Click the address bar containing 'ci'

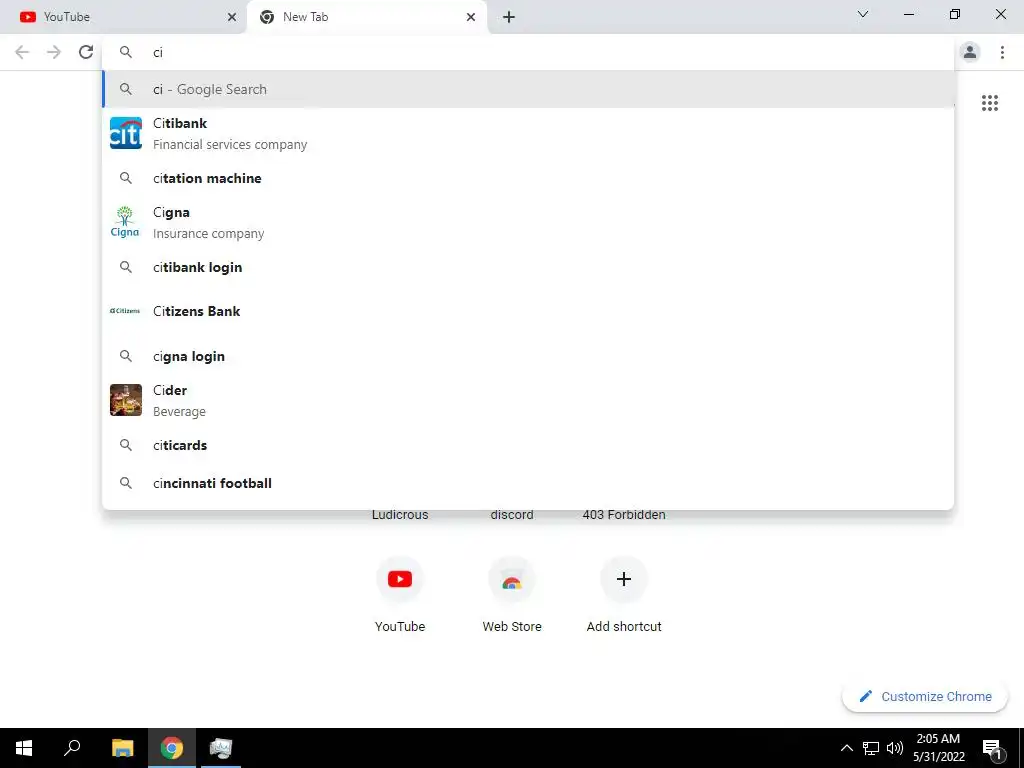tap(528, 52)
